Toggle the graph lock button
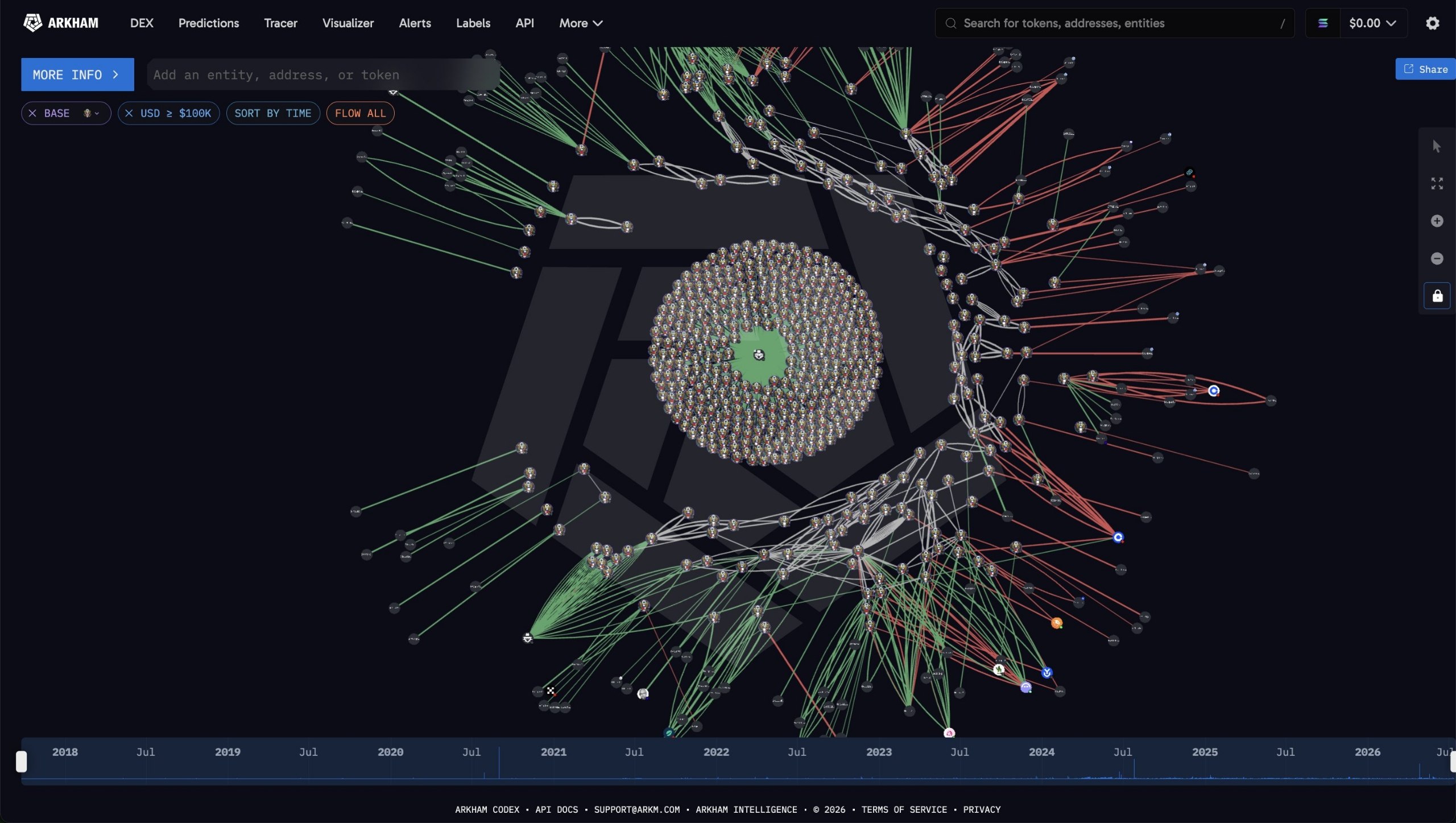 [1437, 296]
